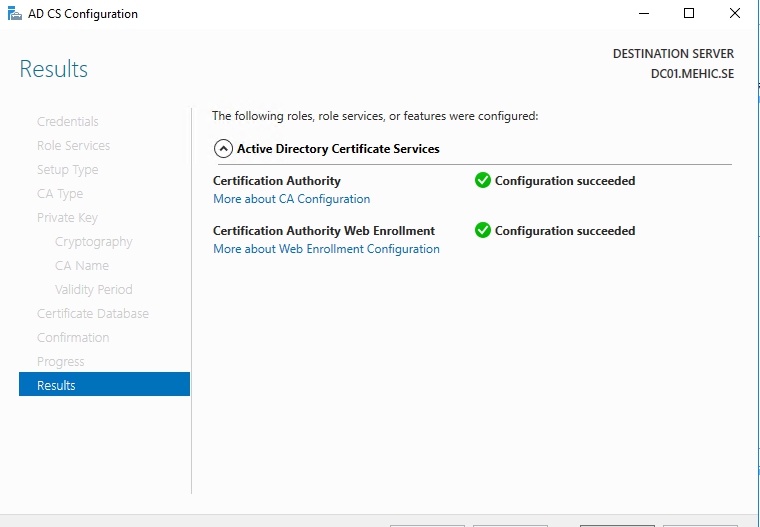Click the green checkmark for Web Enrollment
This screenshot has width=760, height=527.
tap(482, 230)
